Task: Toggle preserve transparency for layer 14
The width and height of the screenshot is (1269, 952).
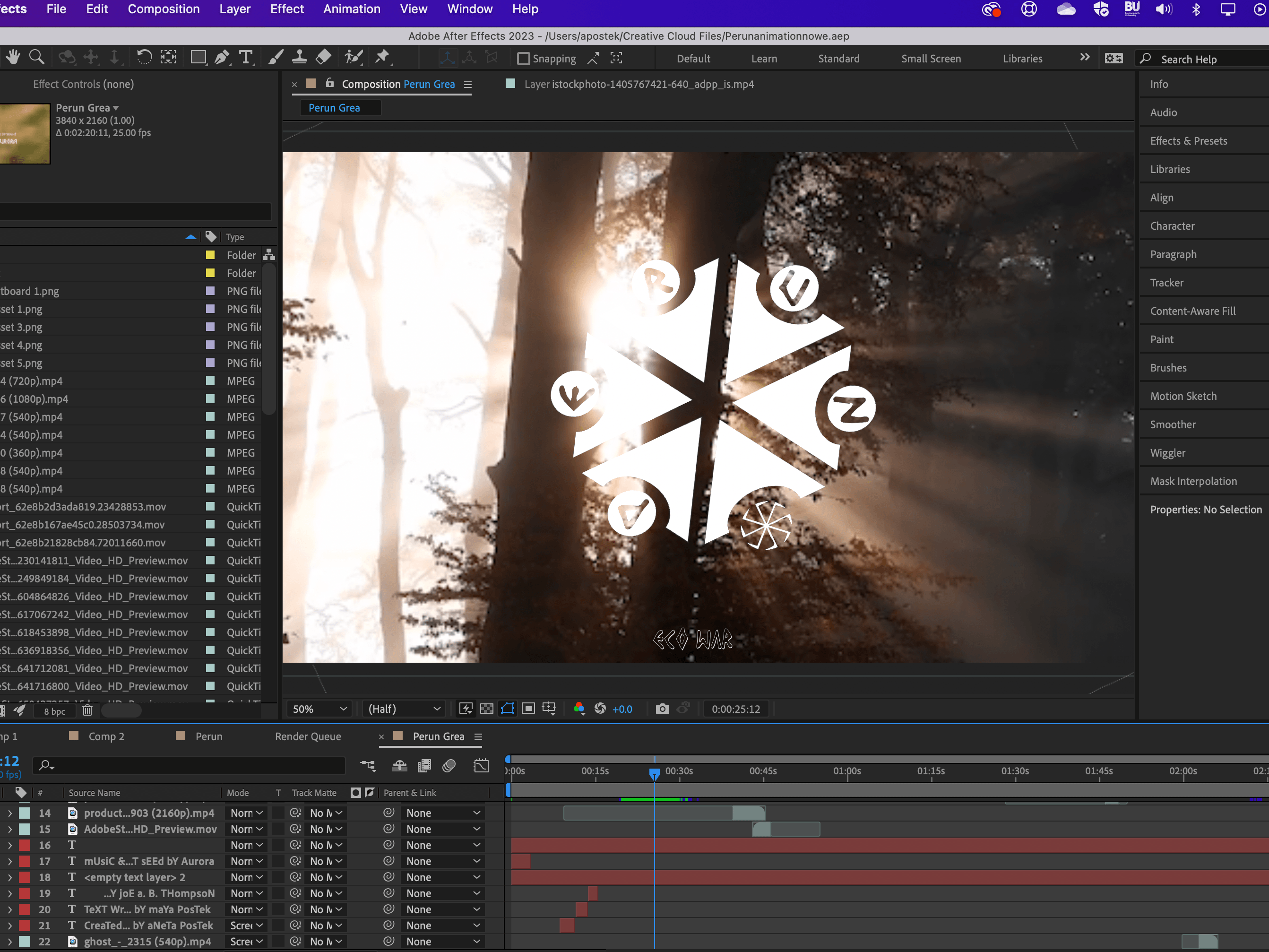Action: pos(278,813)
